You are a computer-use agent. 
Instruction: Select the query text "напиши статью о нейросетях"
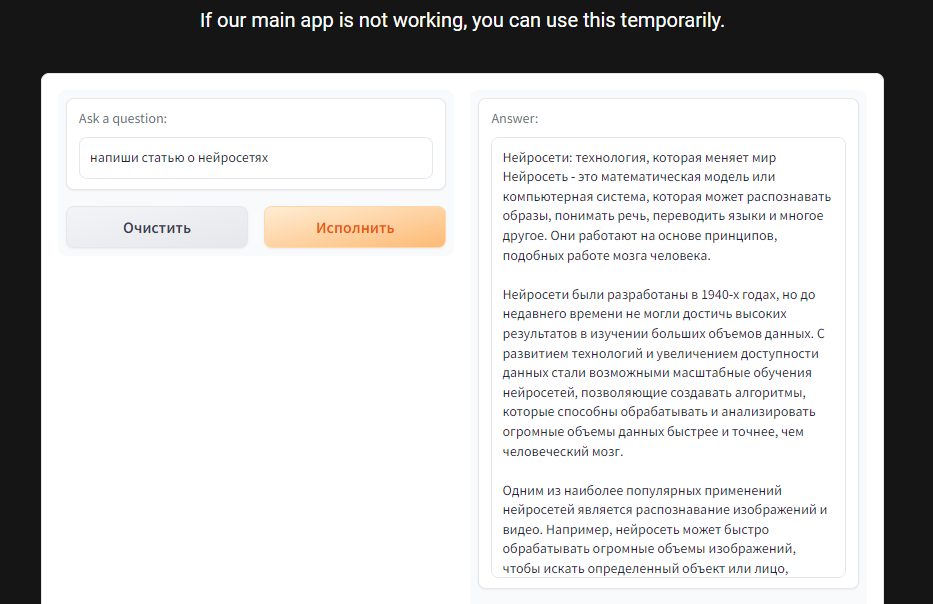pyautogui.click(x=180, y=158)
